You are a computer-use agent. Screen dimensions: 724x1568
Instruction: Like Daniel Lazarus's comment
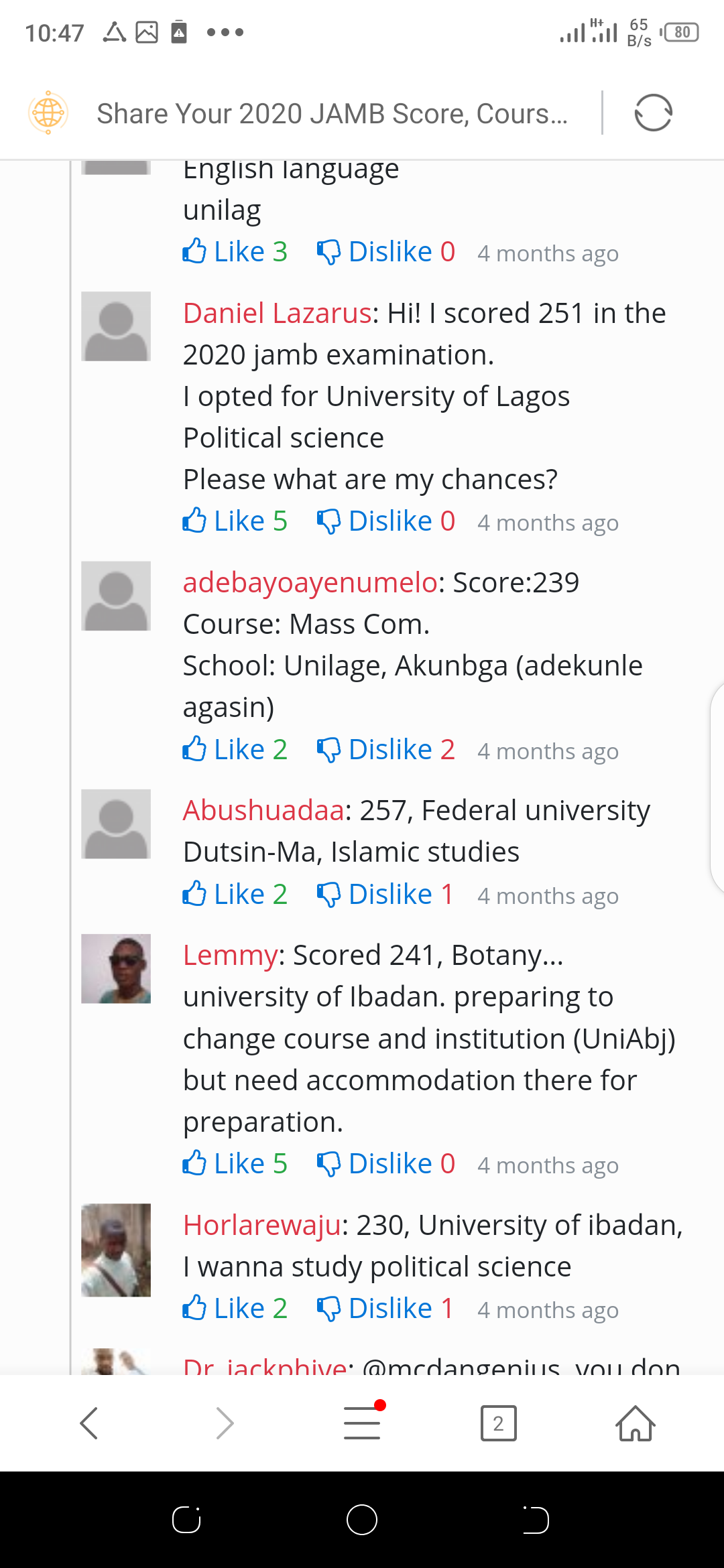(x=235, y=521)
